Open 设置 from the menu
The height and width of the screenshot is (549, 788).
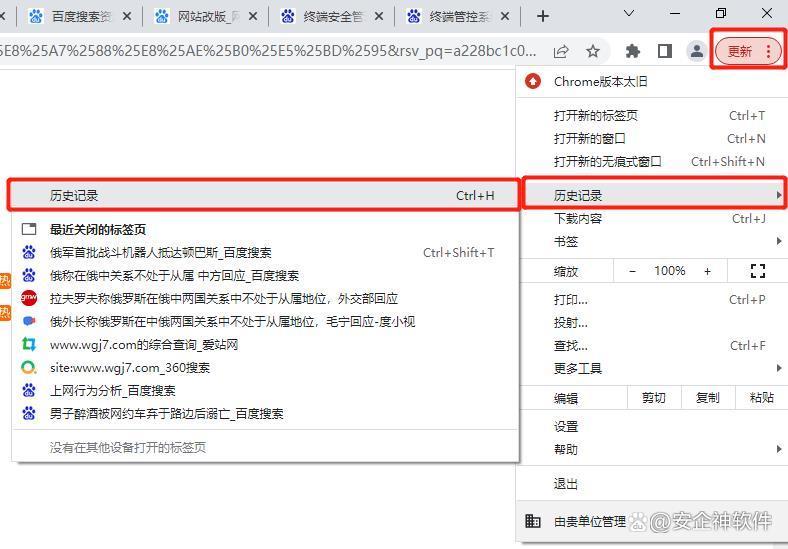652,427
